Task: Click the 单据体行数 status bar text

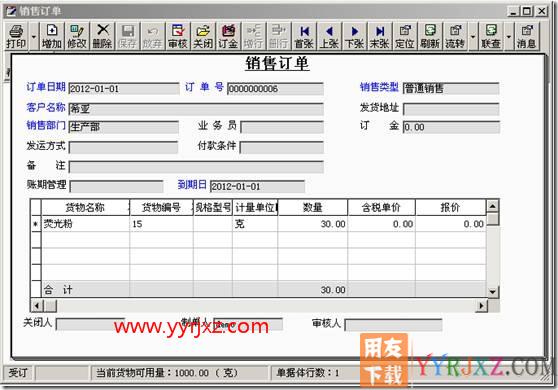Action: pyautogui.click(x=308, y=373)
